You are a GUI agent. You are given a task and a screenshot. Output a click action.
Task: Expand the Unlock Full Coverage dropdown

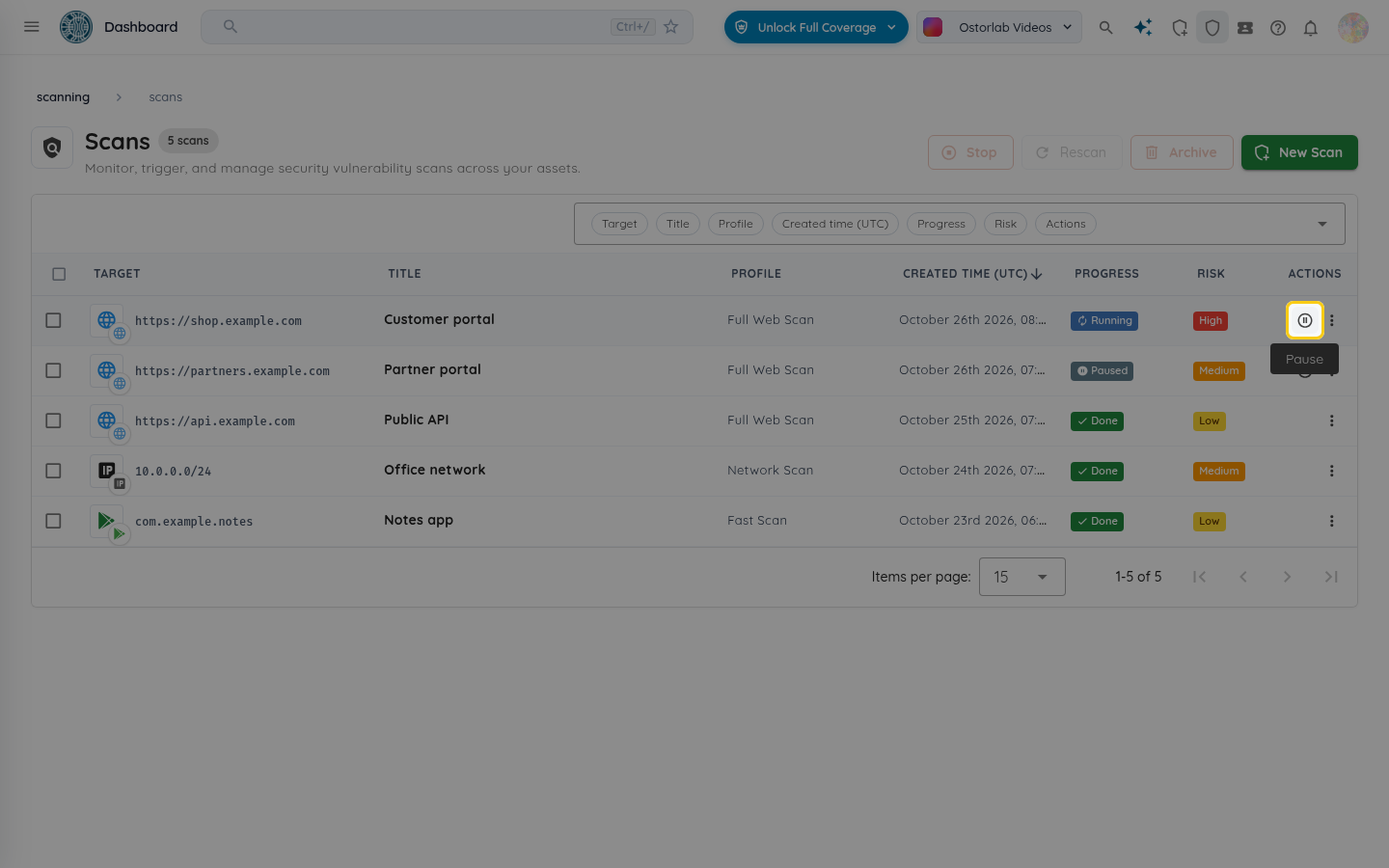tap(816, 27)
